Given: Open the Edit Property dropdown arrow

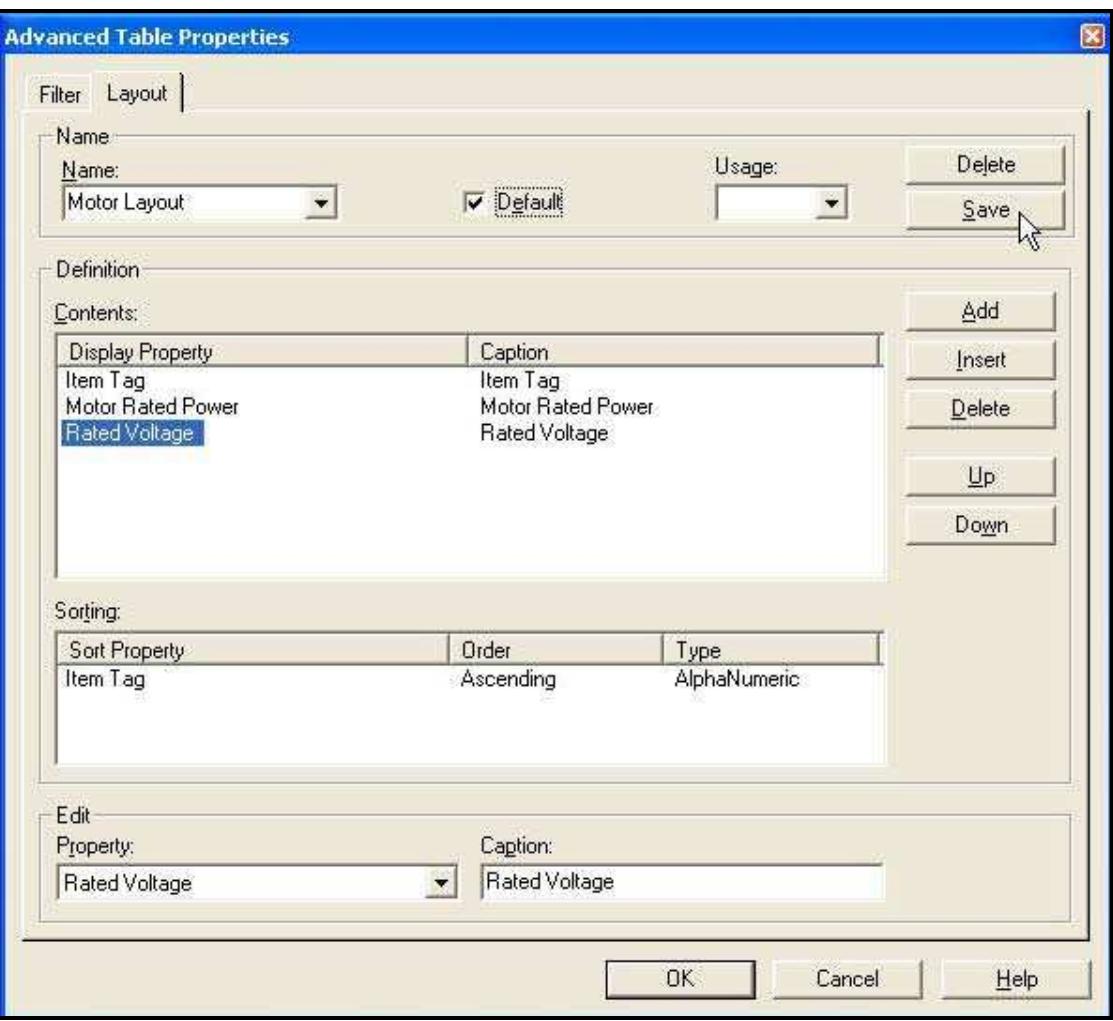Looking at the screenshot, I should [441, 883].
